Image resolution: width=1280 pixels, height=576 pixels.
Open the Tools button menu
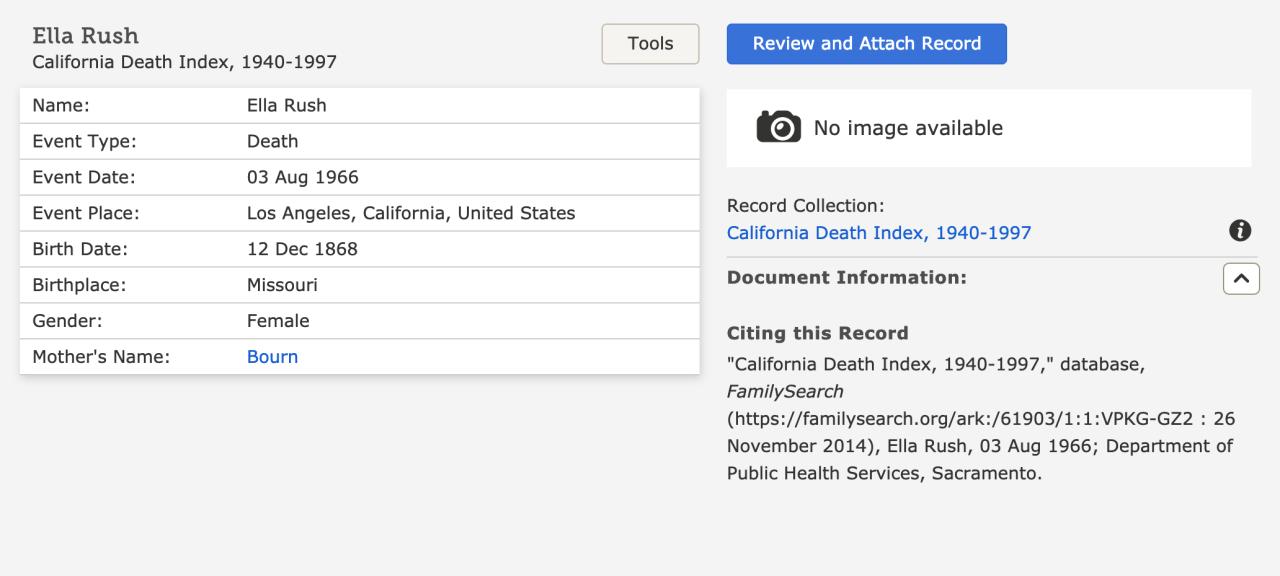pyautogui.click(x=650, y=44)
